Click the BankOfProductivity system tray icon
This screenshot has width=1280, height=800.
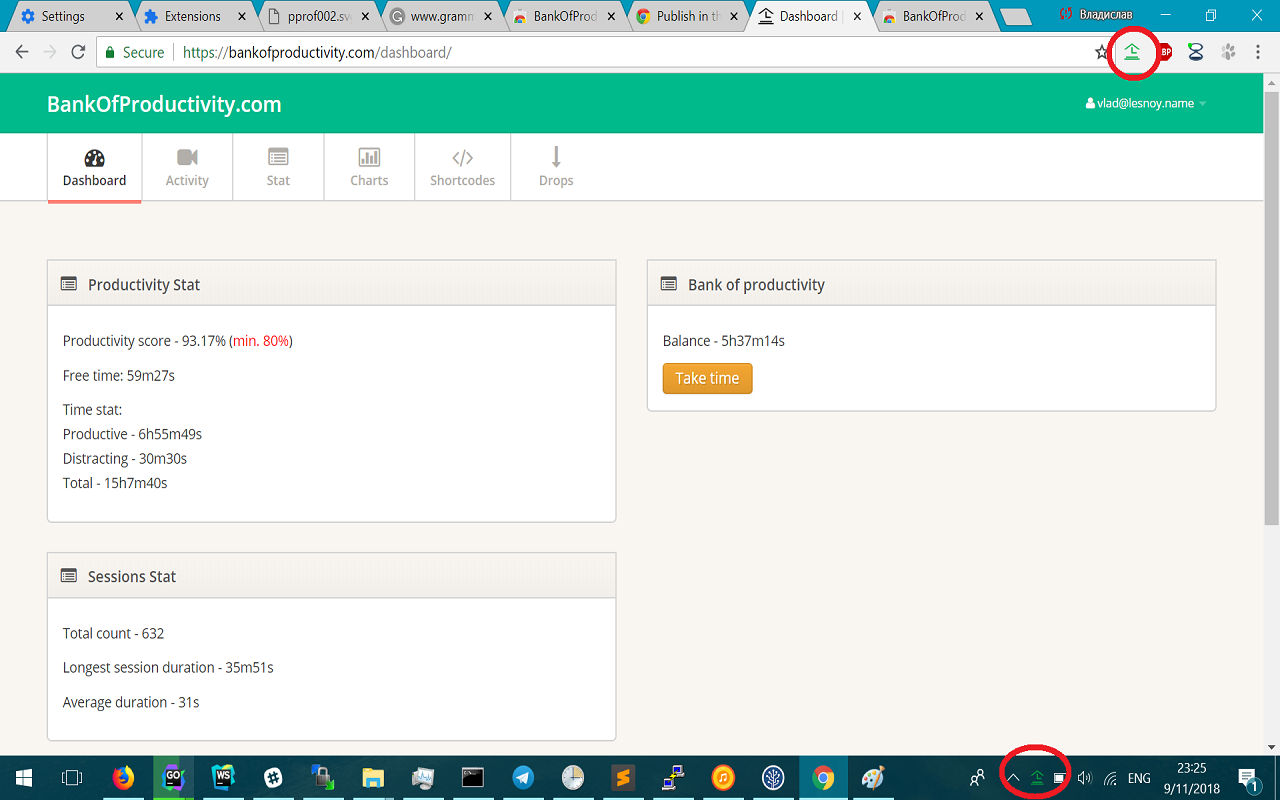point(1037,778)
